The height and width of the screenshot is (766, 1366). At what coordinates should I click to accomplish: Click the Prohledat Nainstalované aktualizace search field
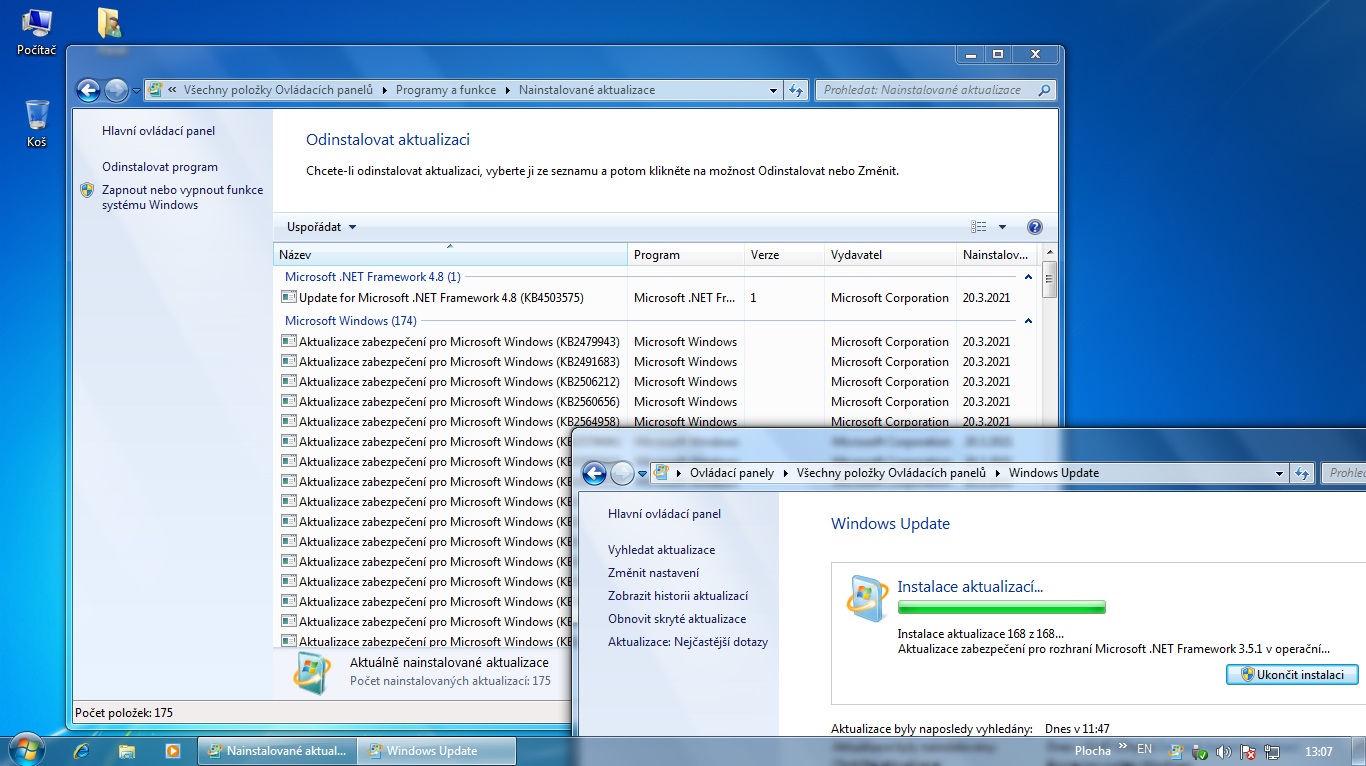click(925, 90)
